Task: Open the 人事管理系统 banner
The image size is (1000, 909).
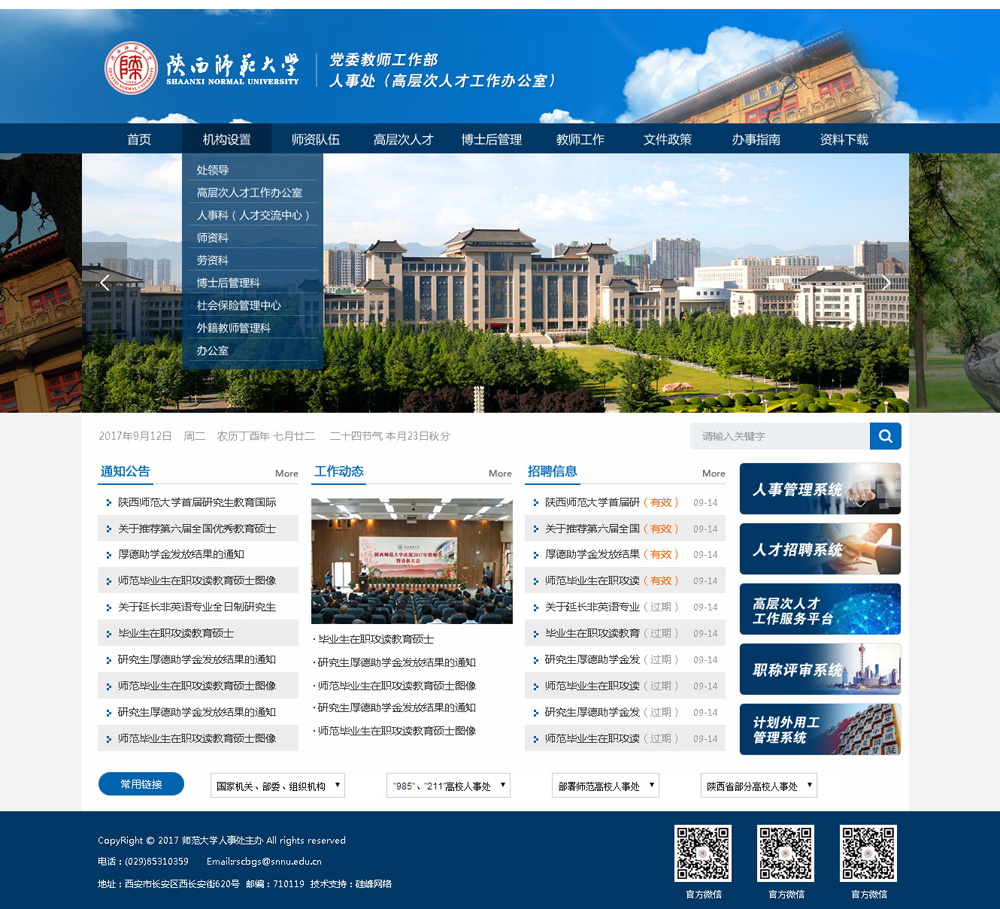Action: click(820, 489)
